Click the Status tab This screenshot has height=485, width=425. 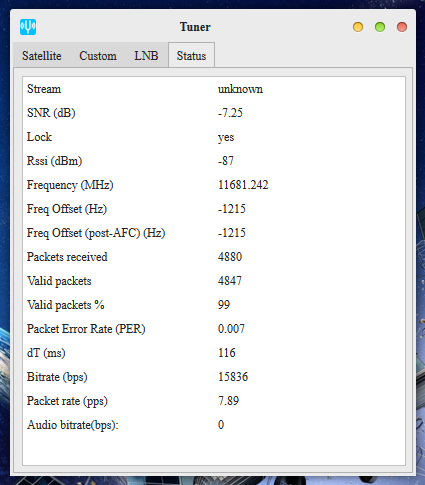coord(191,56)
